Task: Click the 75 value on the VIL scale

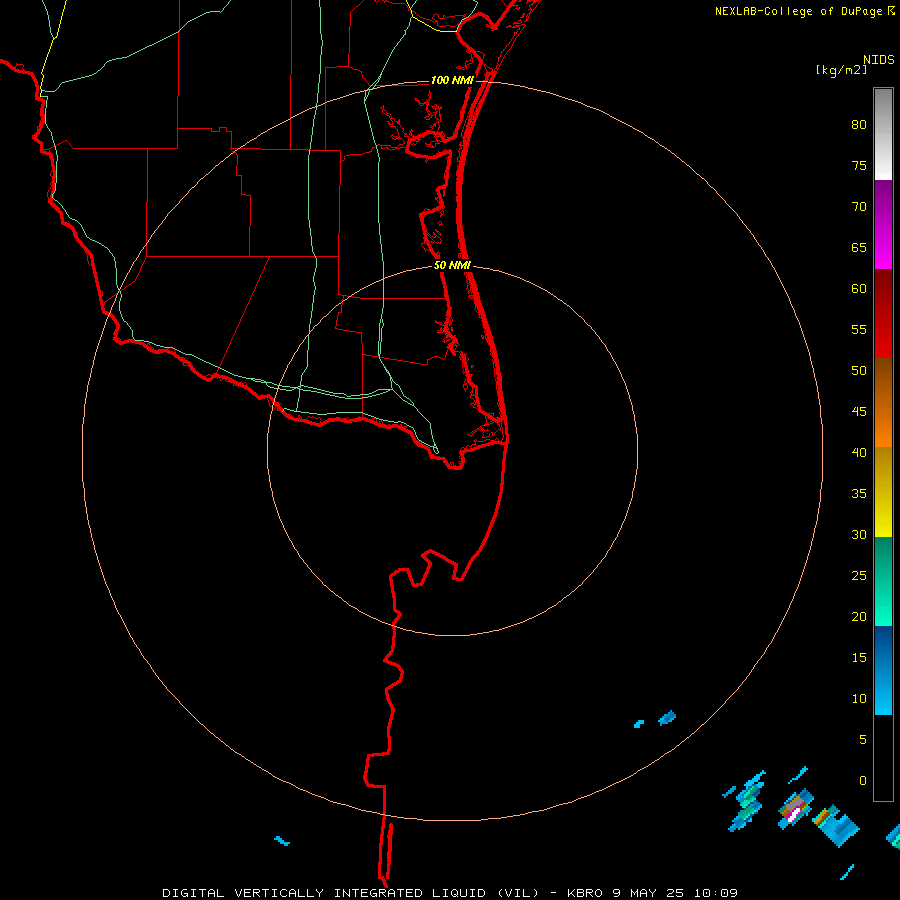Action: (x=859, y=165)
